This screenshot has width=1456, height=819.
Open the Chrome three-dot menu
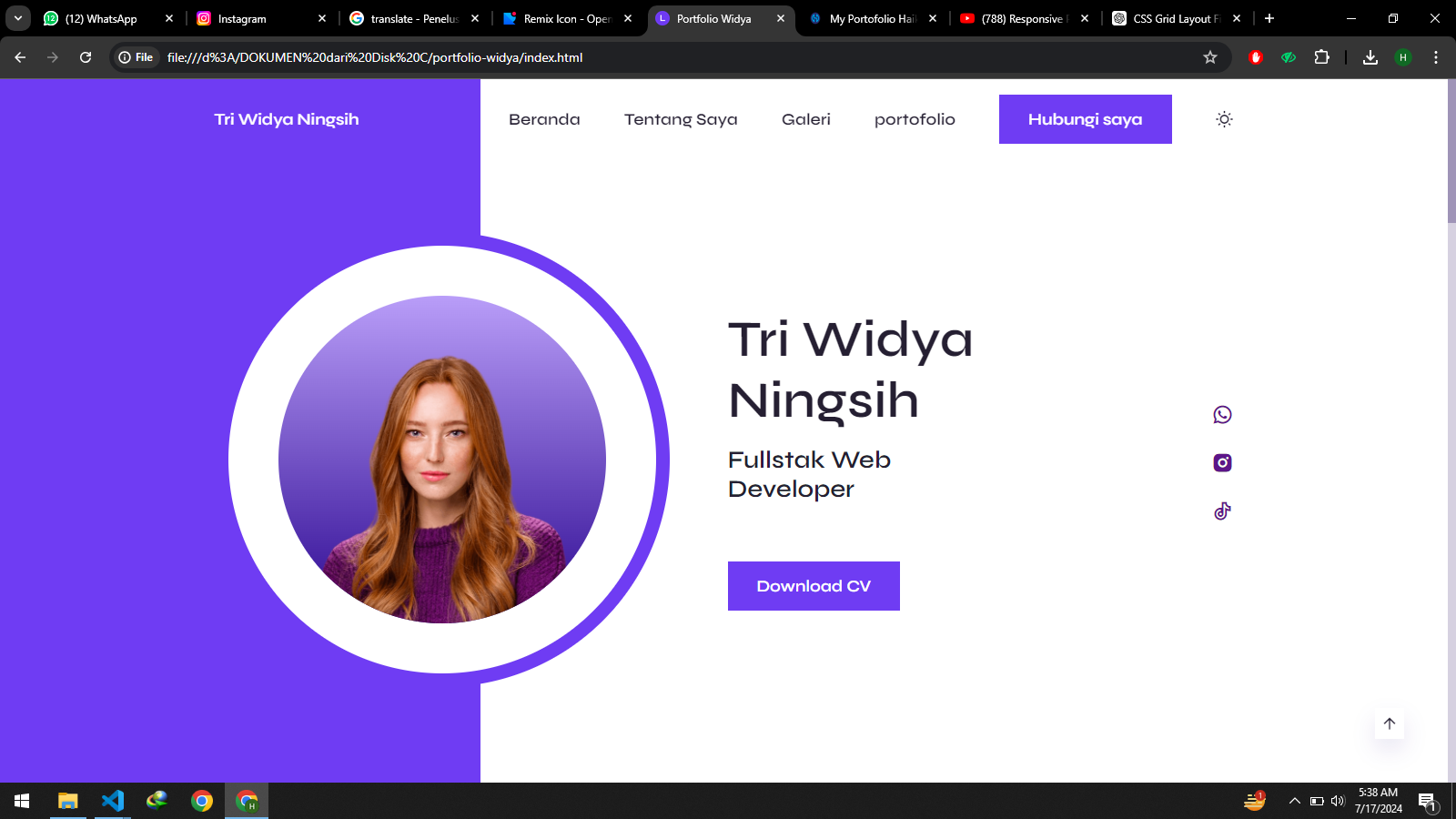[1435, 57]
